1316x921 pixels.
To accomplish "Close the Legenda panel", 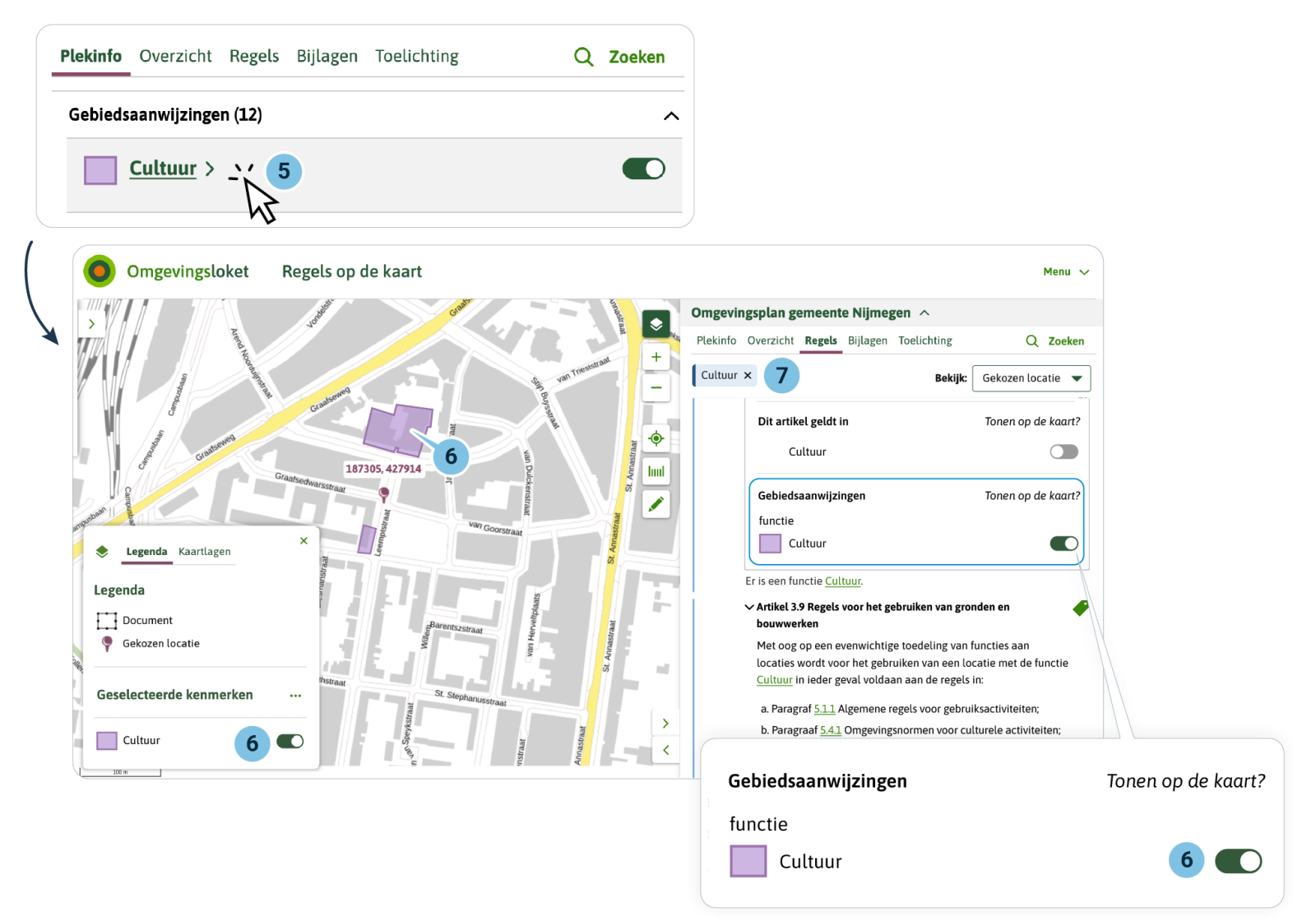I will pos(304,540).
